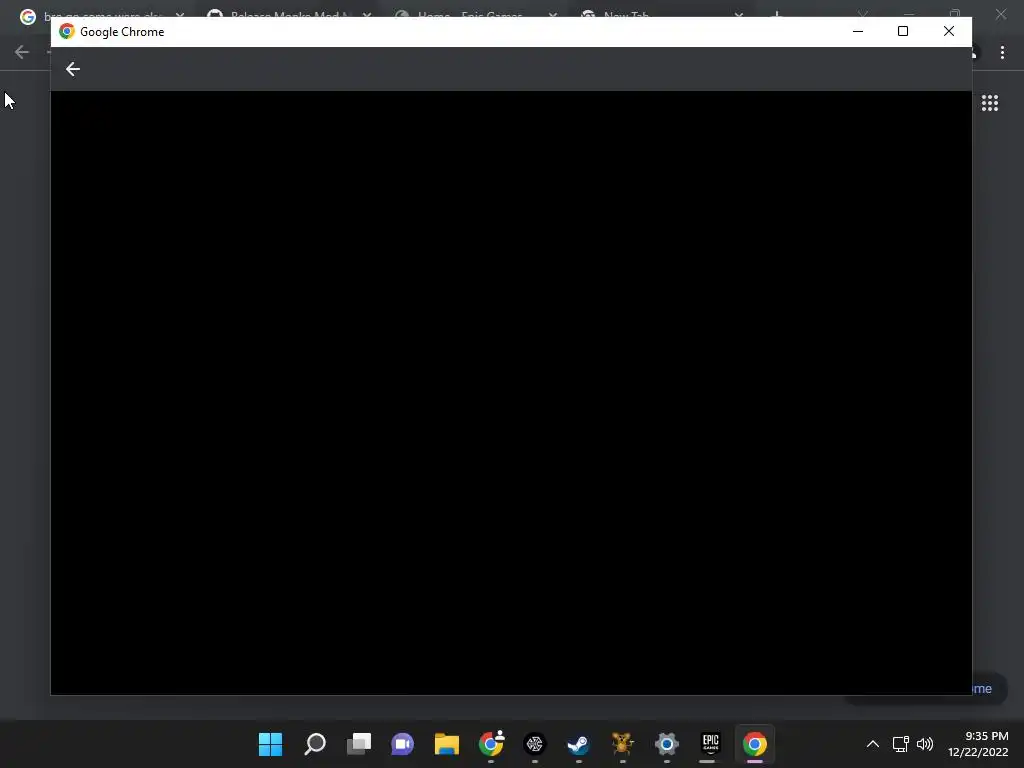The height and width of the screenshot is (768, 1024).
Task: Open Chrome with the profile badge on the taskbar
Action: (x=491, y=744)
